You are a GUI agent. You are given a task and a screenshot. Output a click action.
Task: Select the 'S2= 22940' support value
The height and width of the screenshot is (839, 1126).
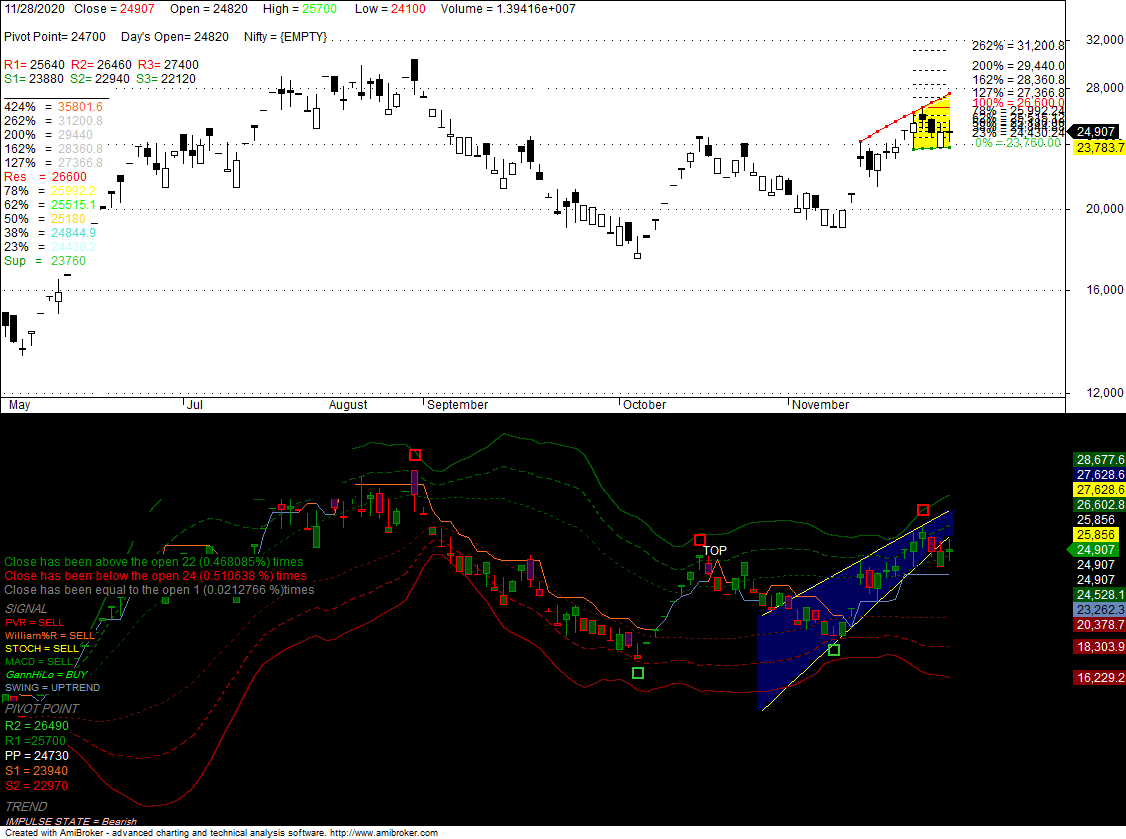tap(100, 79)
